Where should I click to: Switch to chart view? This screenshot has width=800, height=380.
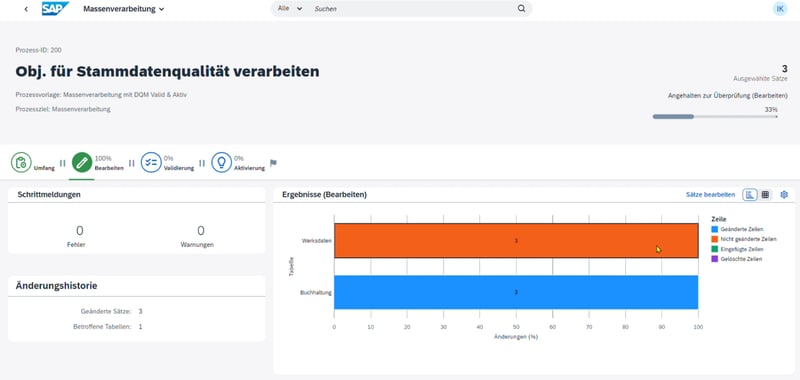point(749,194)
